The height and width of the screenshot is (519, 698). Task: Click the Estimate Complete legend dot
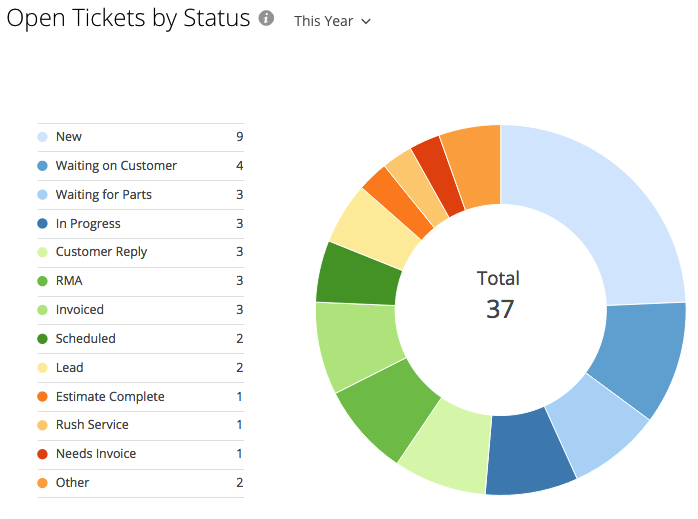click(x=42, y=396)
